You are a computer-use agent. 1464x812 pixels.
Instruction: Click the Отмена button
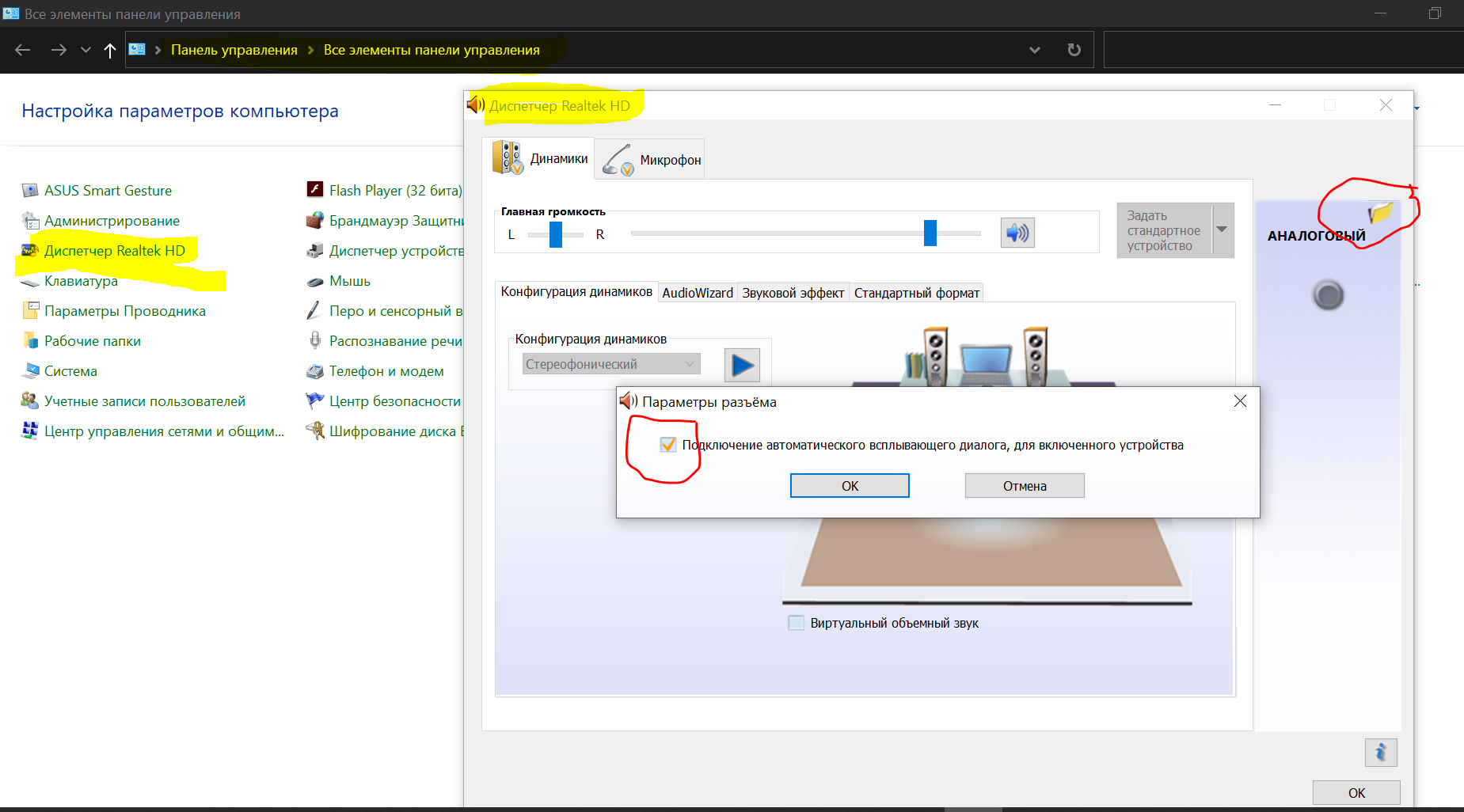click(x=1025, y=486)
